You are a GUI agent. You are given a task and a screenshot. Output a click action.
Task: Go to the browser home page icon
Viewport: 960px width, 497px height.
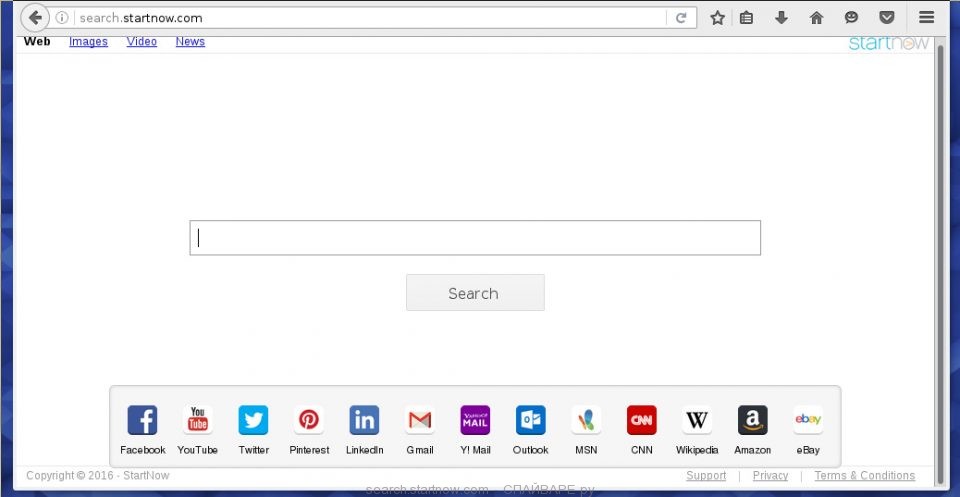pos(816,18)
